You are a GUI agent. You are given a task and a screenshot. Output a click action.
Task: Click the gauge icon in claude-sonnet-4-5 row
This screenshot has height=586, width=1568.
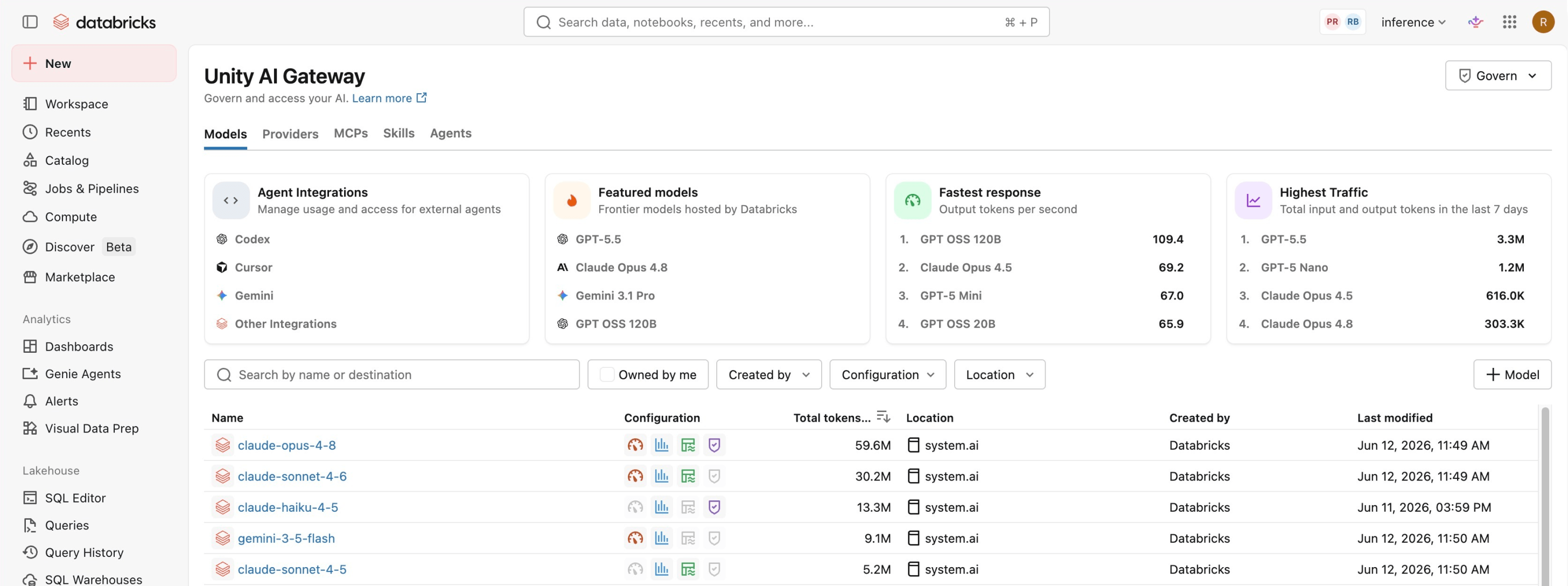tap(635, 569)
